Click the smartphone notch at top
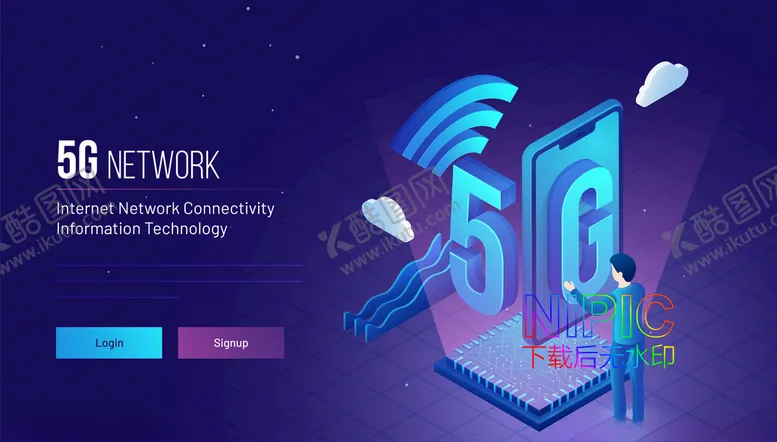The height and width of the screenshot is (442, 777). tap(577, 135)
